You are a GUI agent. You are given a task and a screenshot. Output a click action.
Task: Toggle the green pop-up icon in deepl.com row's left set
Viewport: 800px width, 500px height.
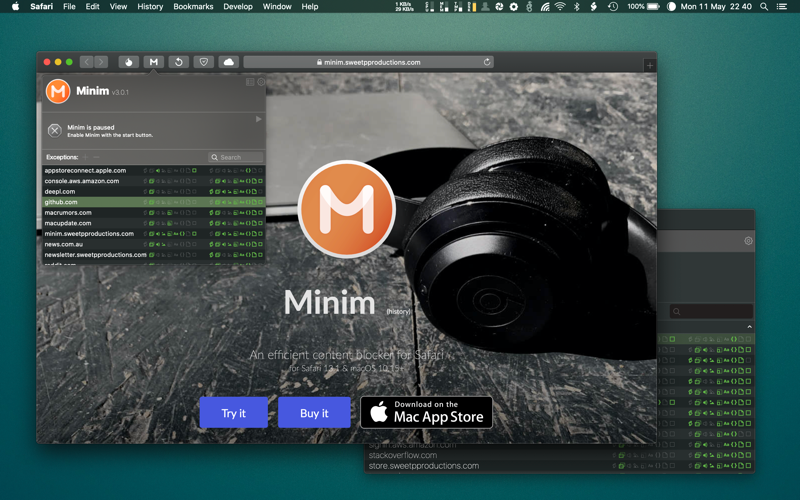152,192
